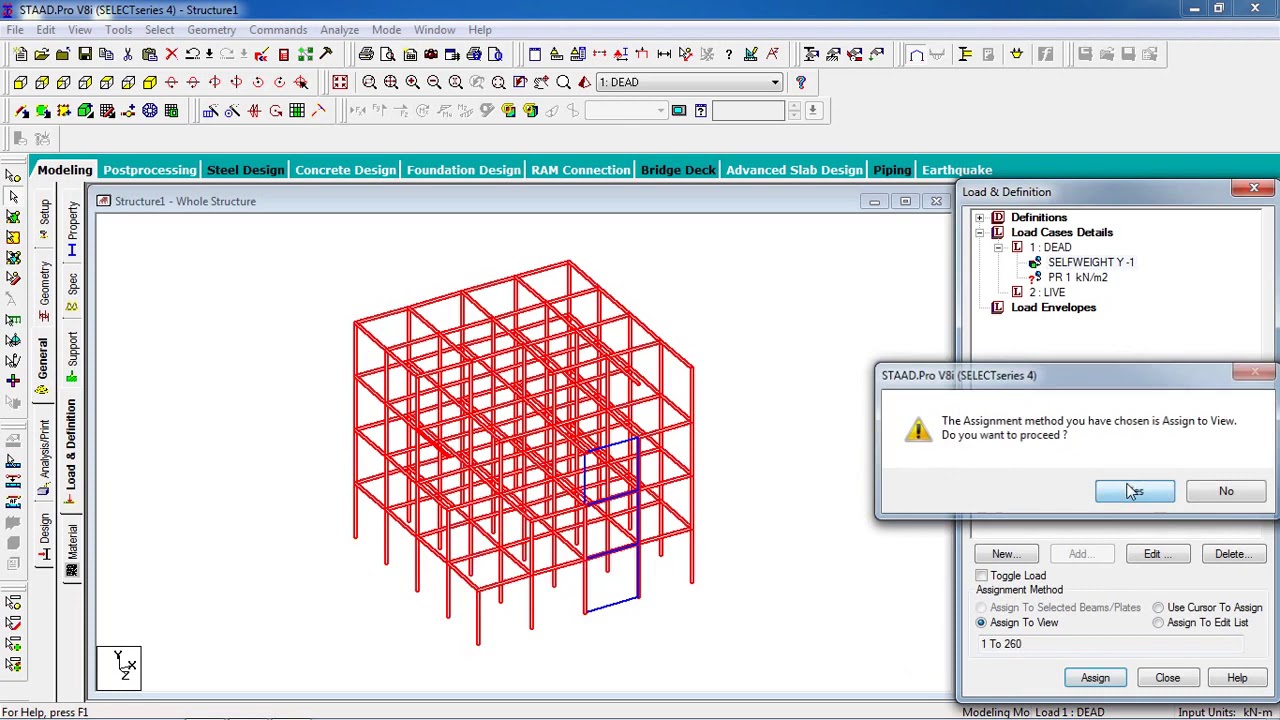Open the disabled combo box in results toolbar

click(x=626, y=110)
